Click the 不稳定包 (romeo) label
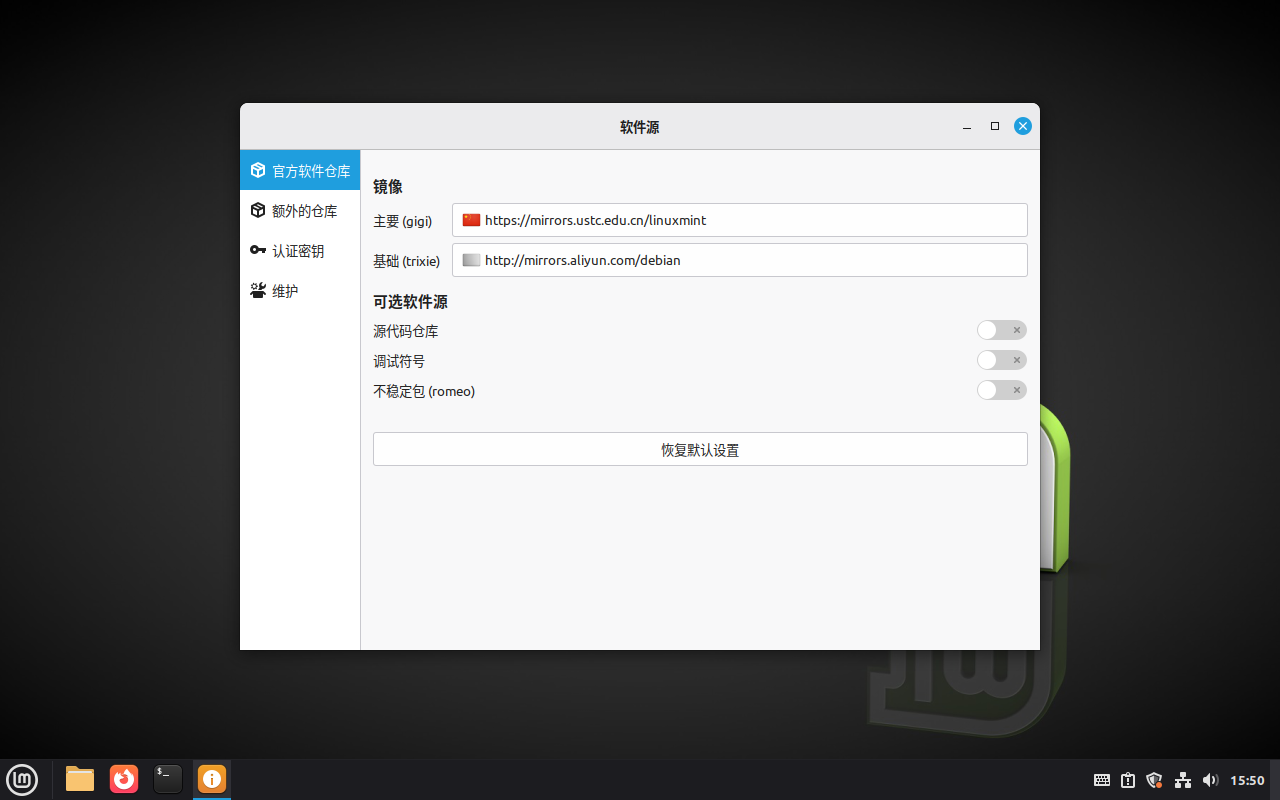1280x800 pixels. [x=424, y=391]
